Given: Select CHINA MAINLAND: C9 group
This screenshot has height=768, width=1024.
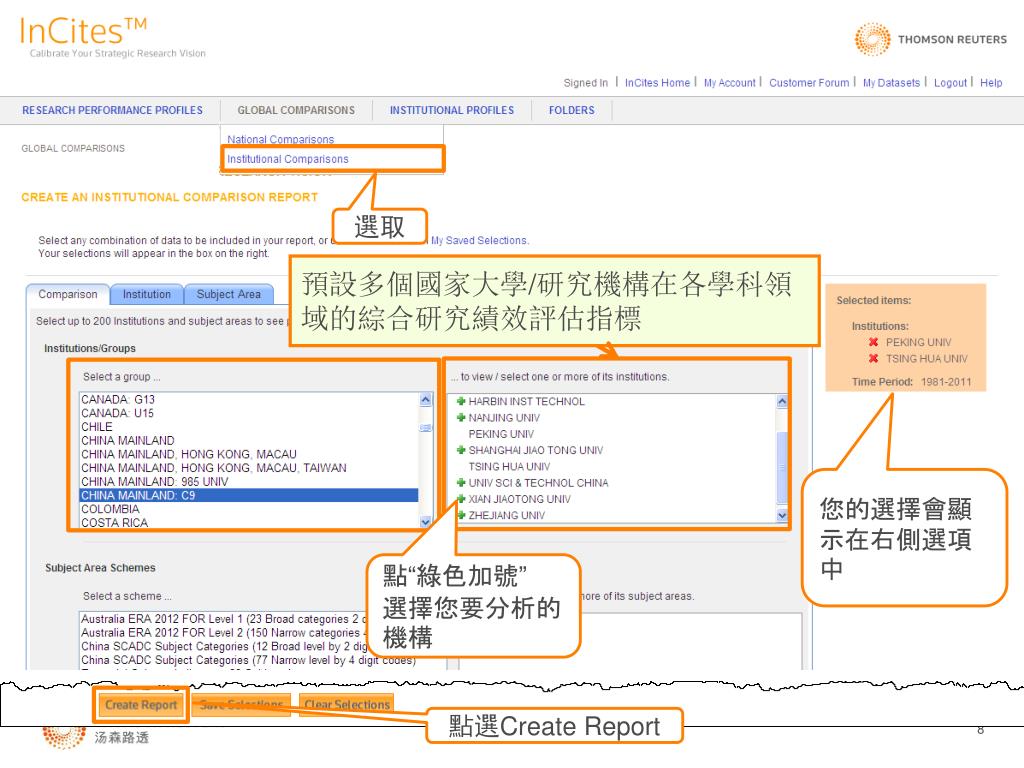Looking at the screenshot, I should [x=249, y=495].
